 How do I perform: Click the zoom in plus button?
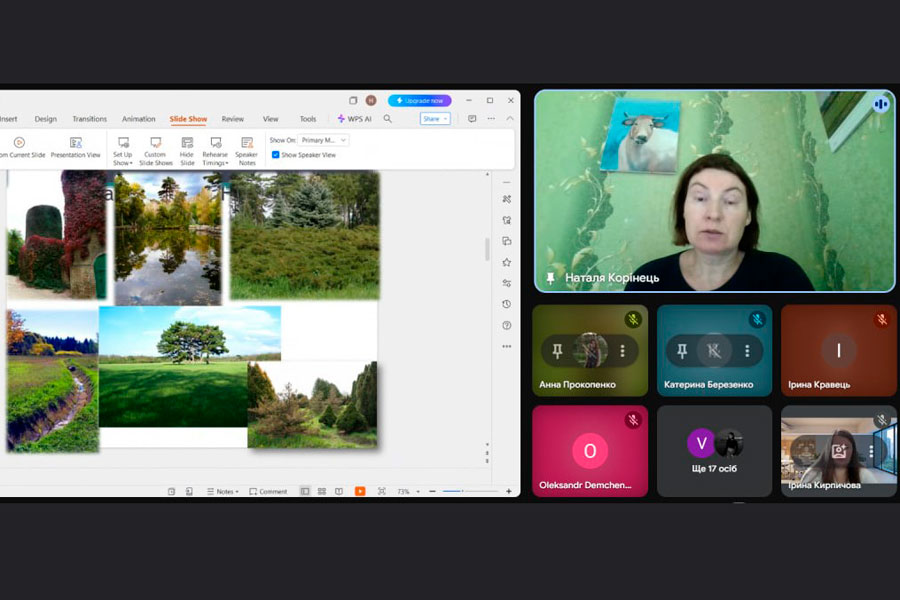pyautogui.click(x=509, y=491)
